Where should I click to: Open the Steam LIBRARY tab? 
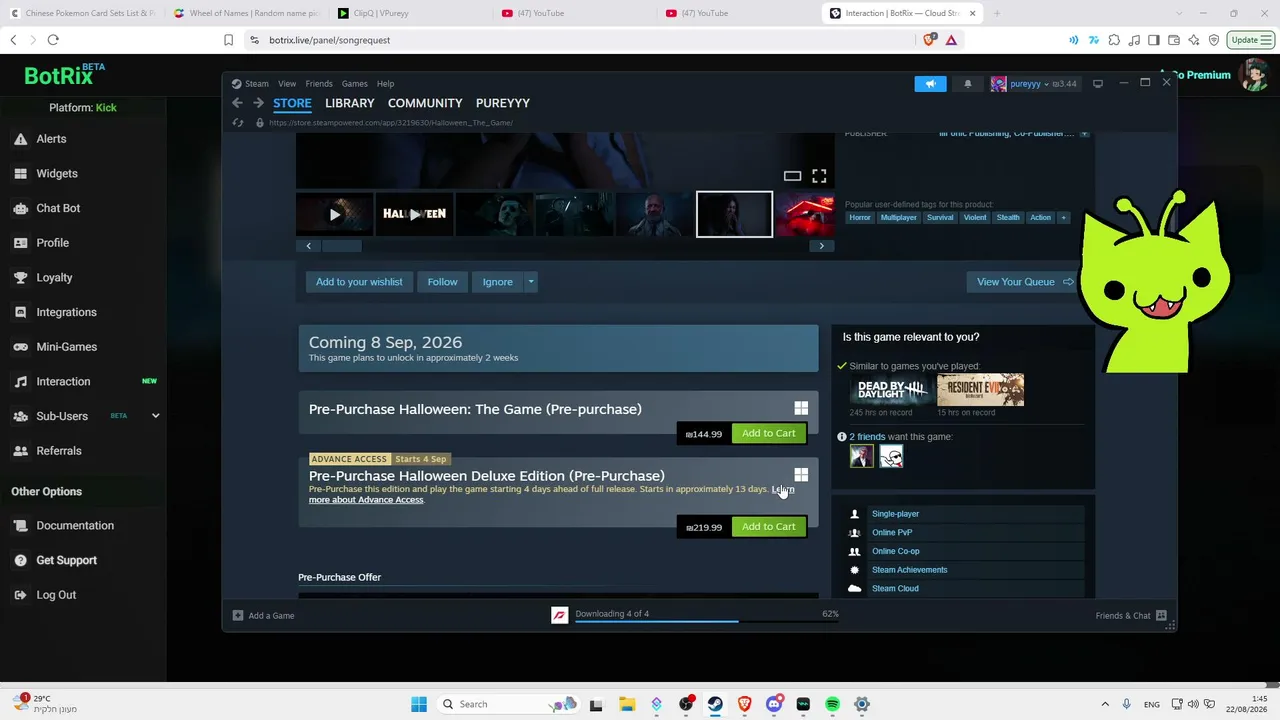[349, 103]
